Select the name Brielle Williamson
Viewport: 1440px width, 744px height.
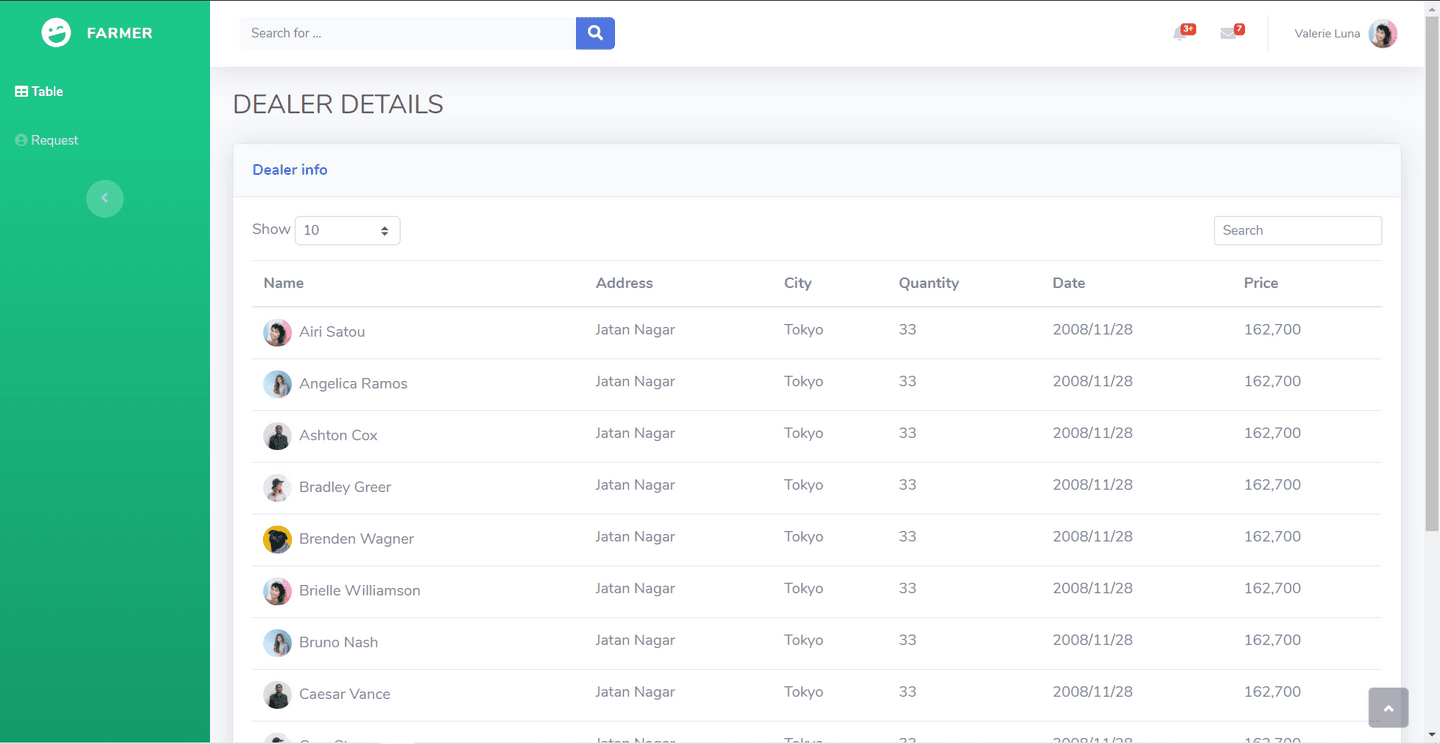360,591
